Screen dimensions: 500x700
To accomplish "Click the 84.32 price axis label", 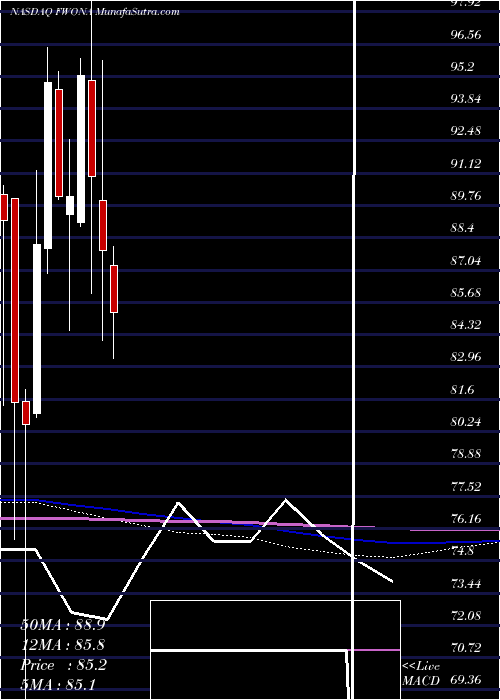I will (x=466, y=325).
